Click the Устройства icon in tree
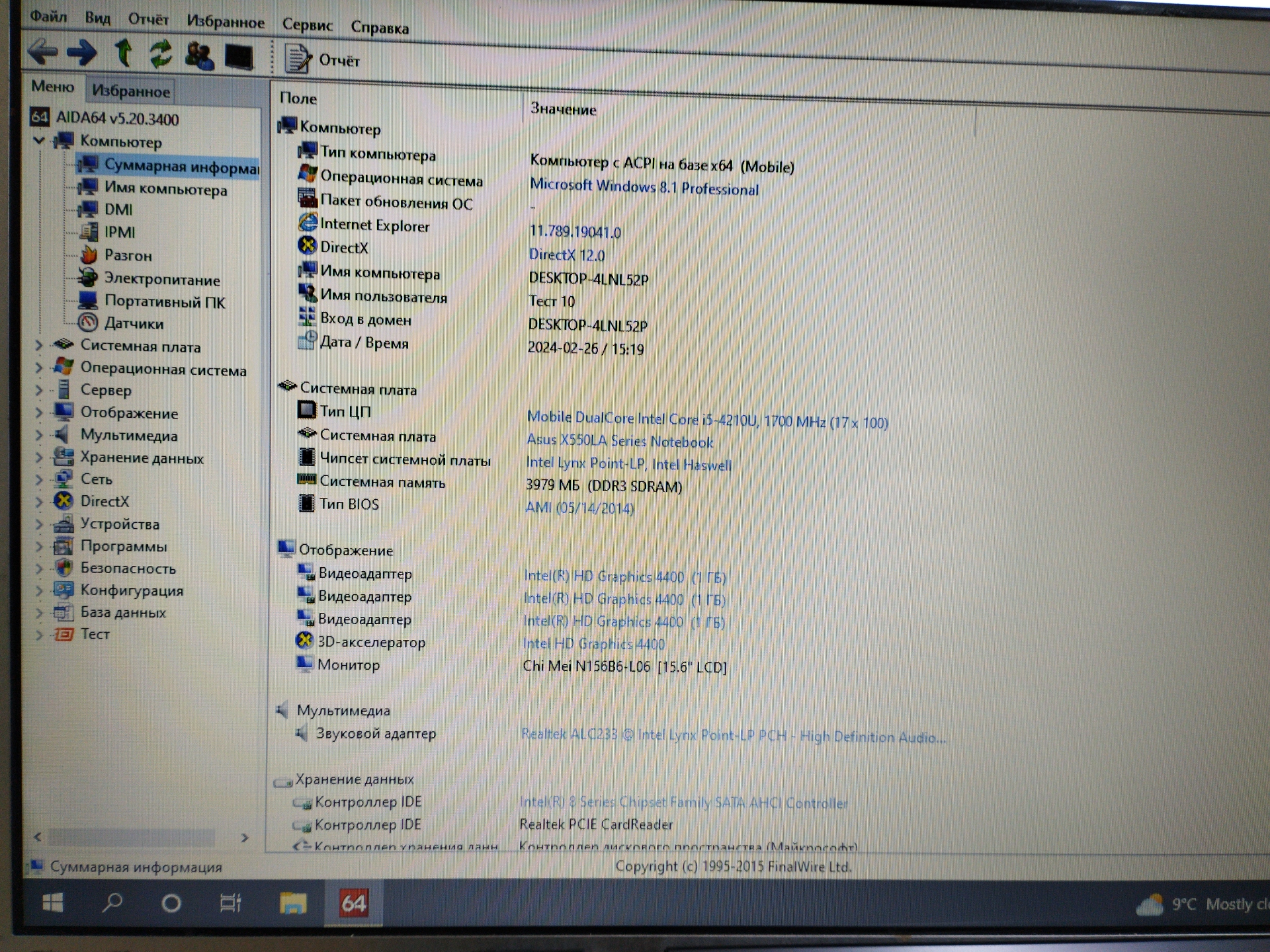This screenshot has height=952, width=1270. [63, 524]
